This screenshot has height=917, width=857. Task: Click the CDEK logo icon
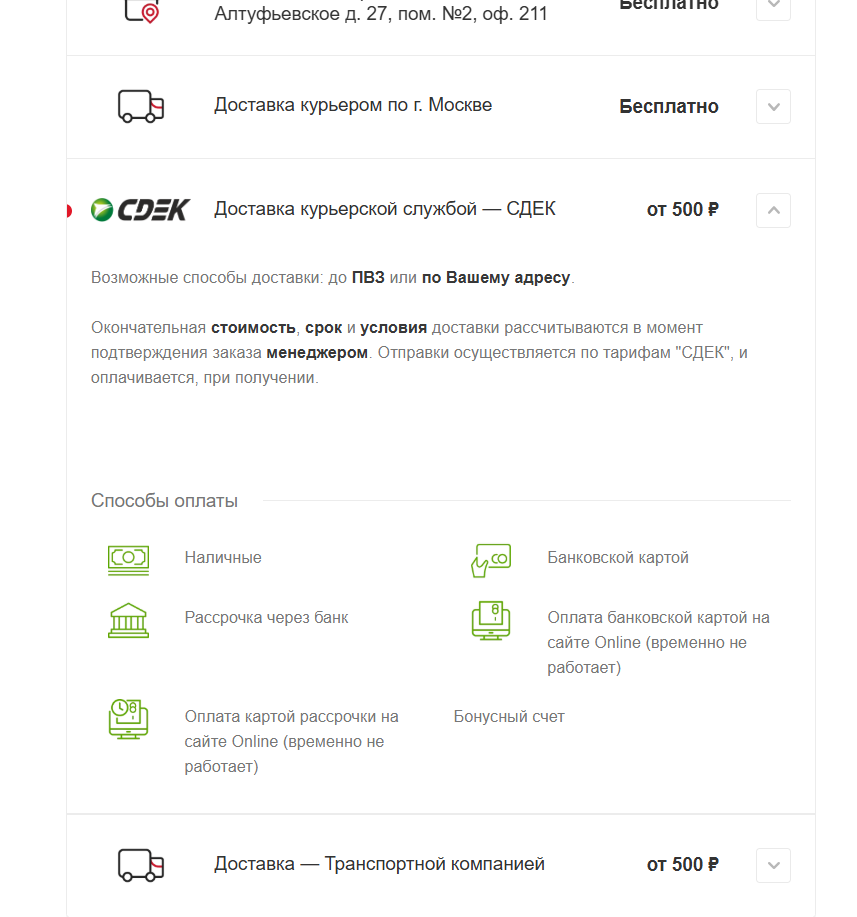point(140,210)
